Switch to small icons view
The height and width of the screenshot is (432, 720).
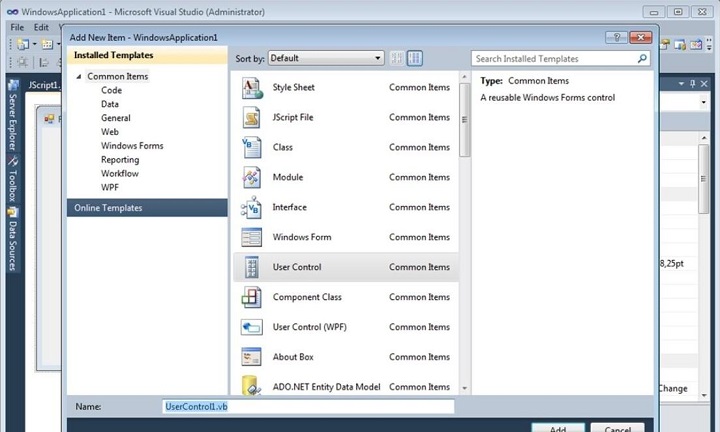pos(397,58)
